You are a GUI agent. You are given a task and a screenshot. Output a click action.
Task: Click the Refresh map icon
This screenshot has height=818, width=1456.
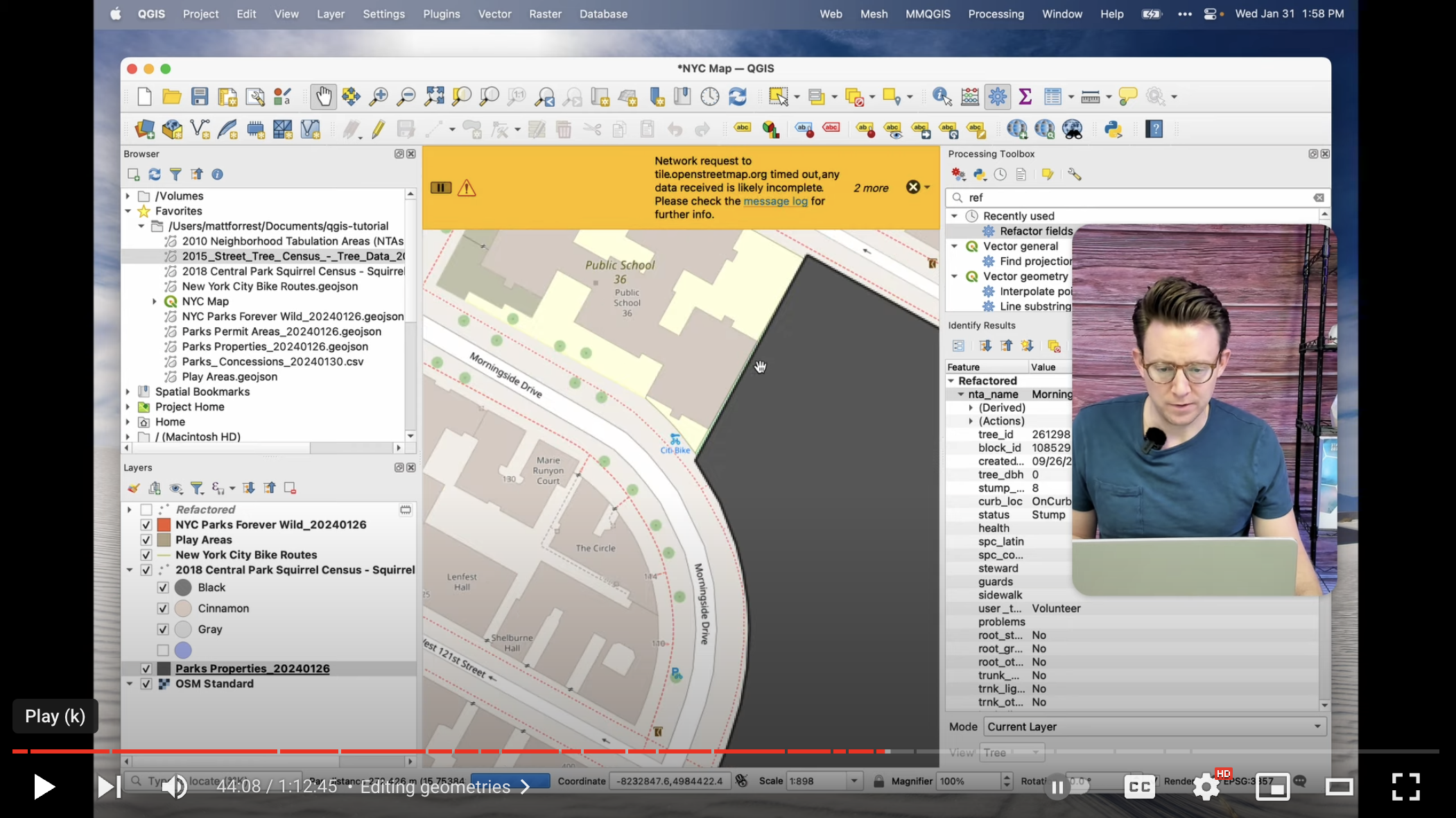click(738, 96)
